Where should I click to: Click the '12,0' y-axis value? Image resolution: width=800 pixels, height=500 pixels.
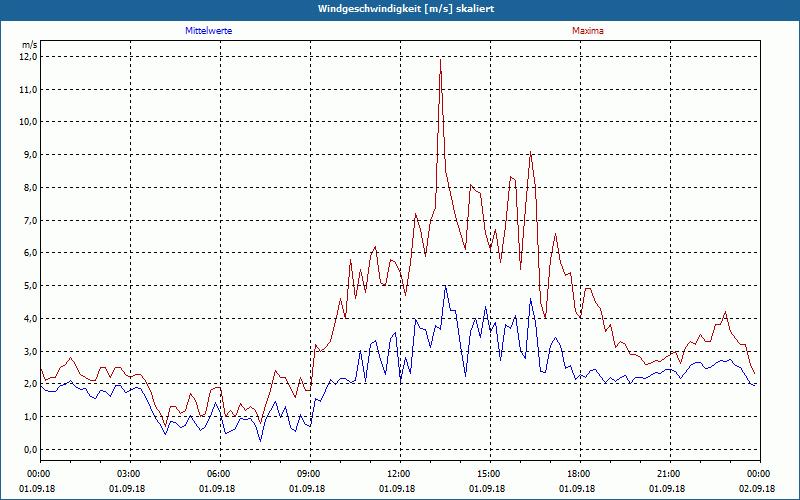pos(29,57)
